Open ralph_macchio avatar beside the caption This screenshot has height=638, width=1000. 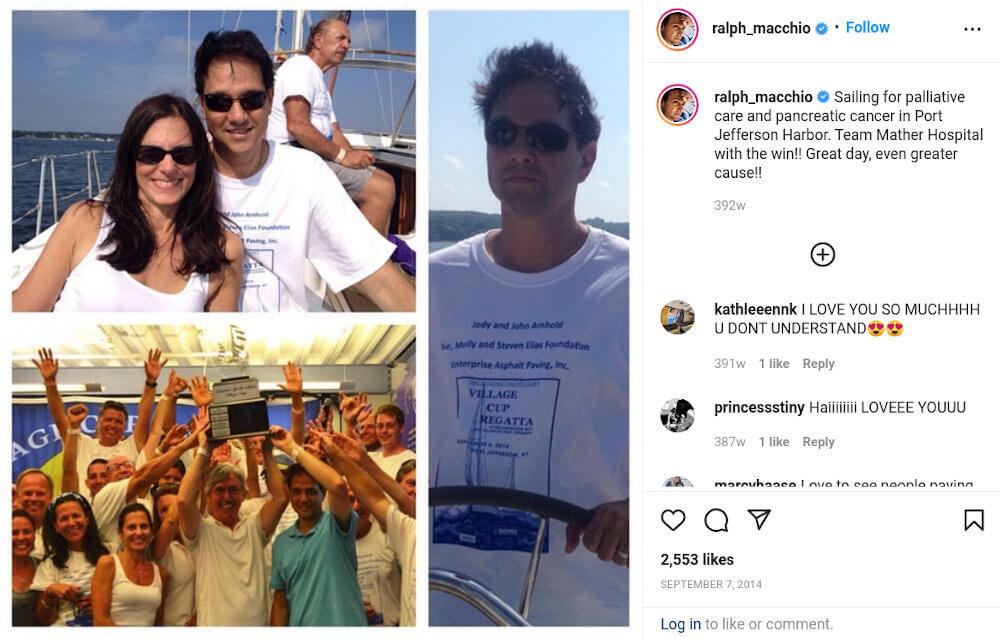(x=677, y=105)
